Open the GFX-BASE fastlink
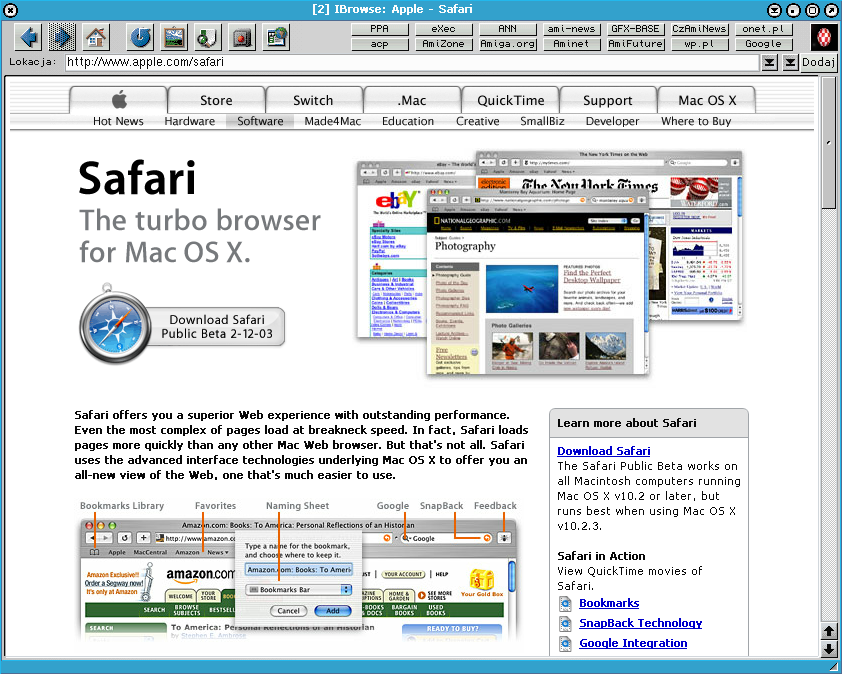 [x=636, y=29]
